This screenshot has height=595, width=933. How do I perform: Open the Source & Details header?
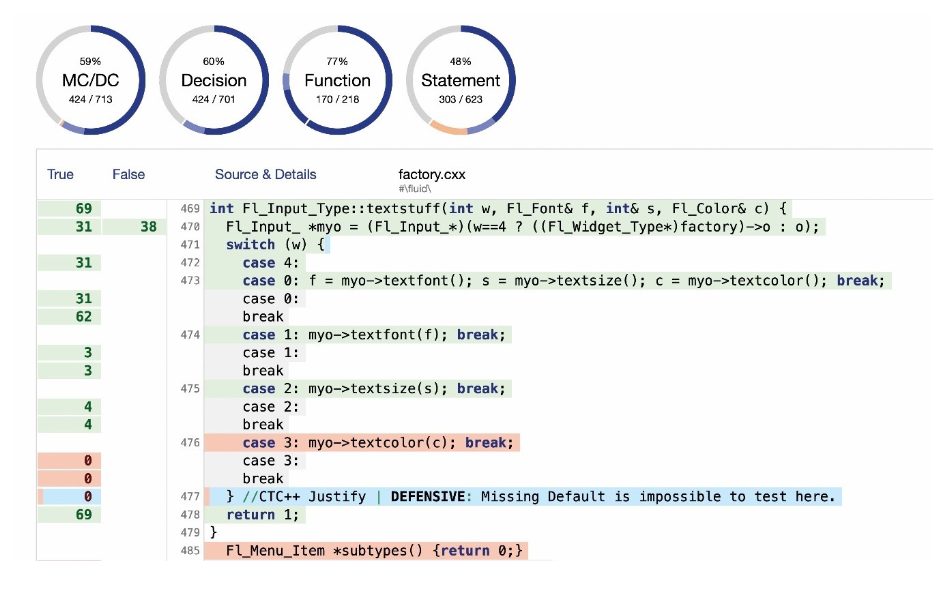coord(265,174)
